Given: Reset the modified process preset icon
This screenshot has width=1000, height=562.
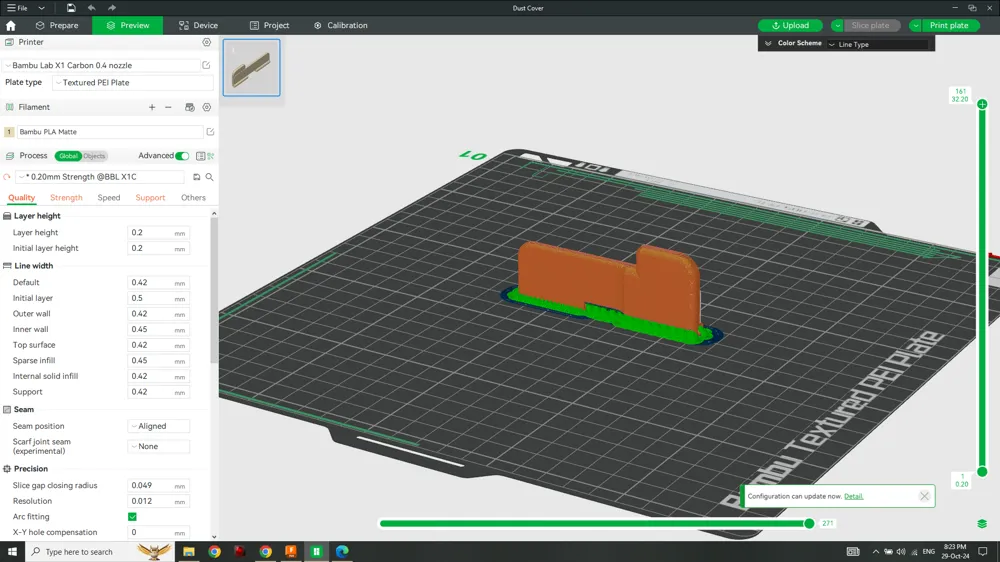Looking at the screenshot, I should [7, 177].
